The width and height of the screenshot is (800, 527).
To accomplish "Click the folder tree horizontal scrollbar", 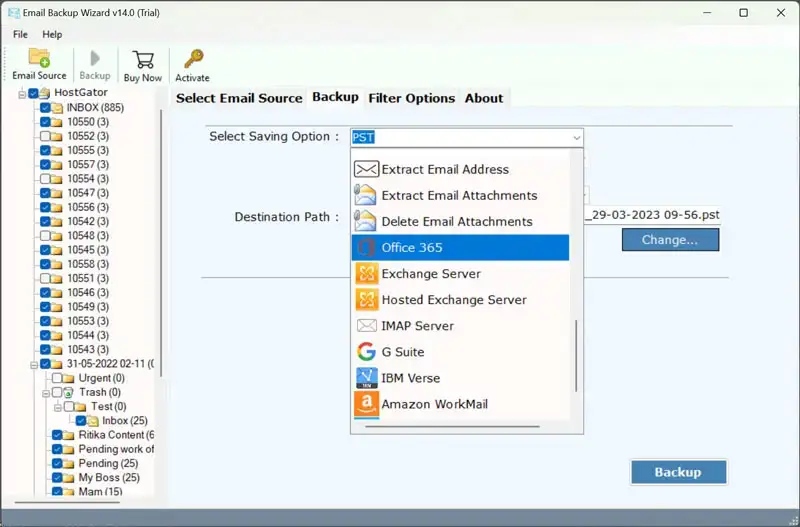I will pos(66,503).
